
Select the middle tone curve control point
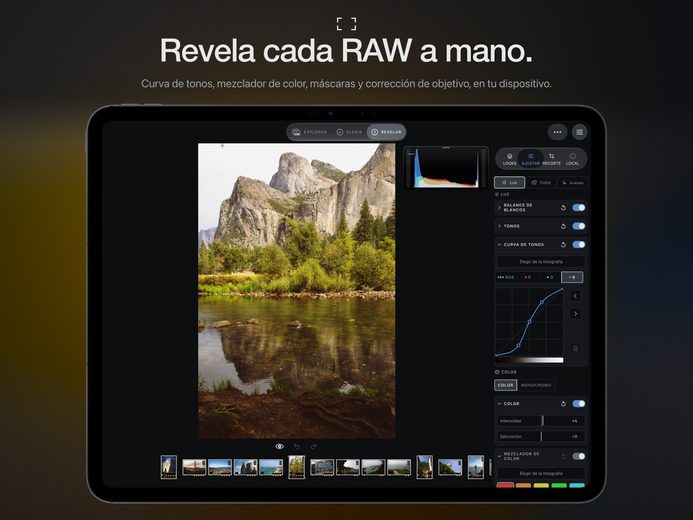[529, 322]
